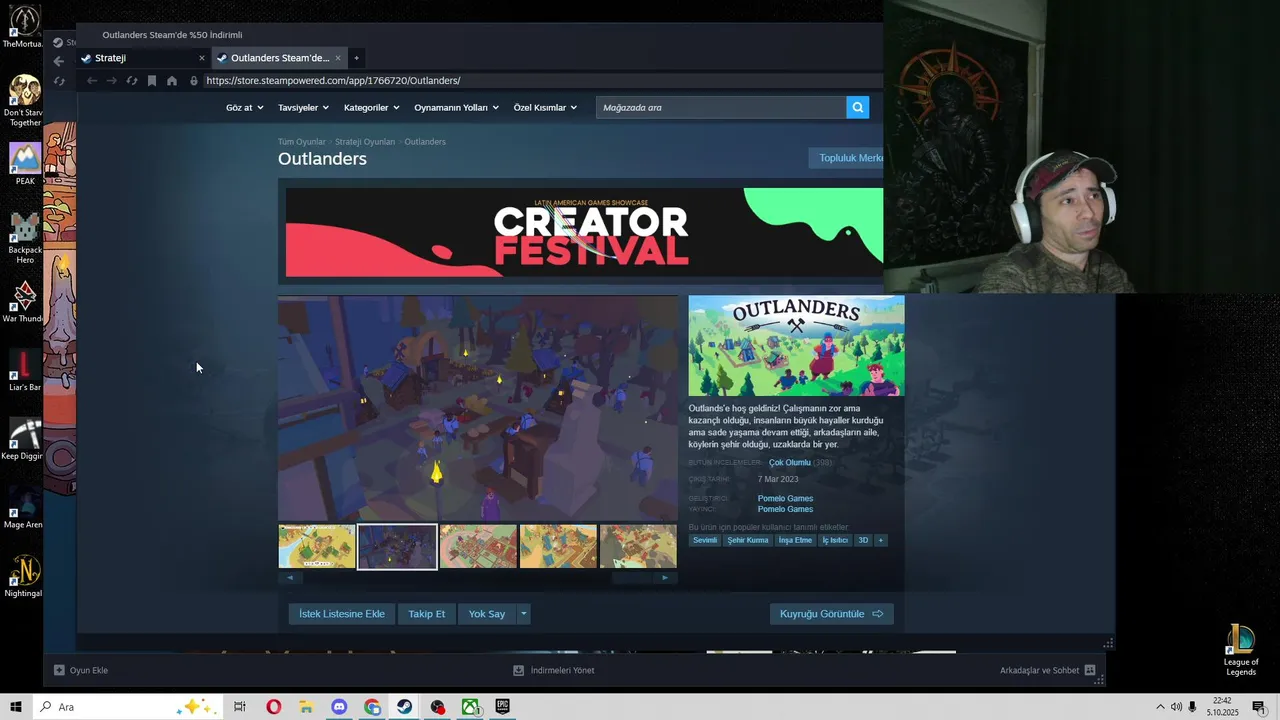
Task: Click Oyun Ekle at bottom left
Action: click(x=81, y=670)
